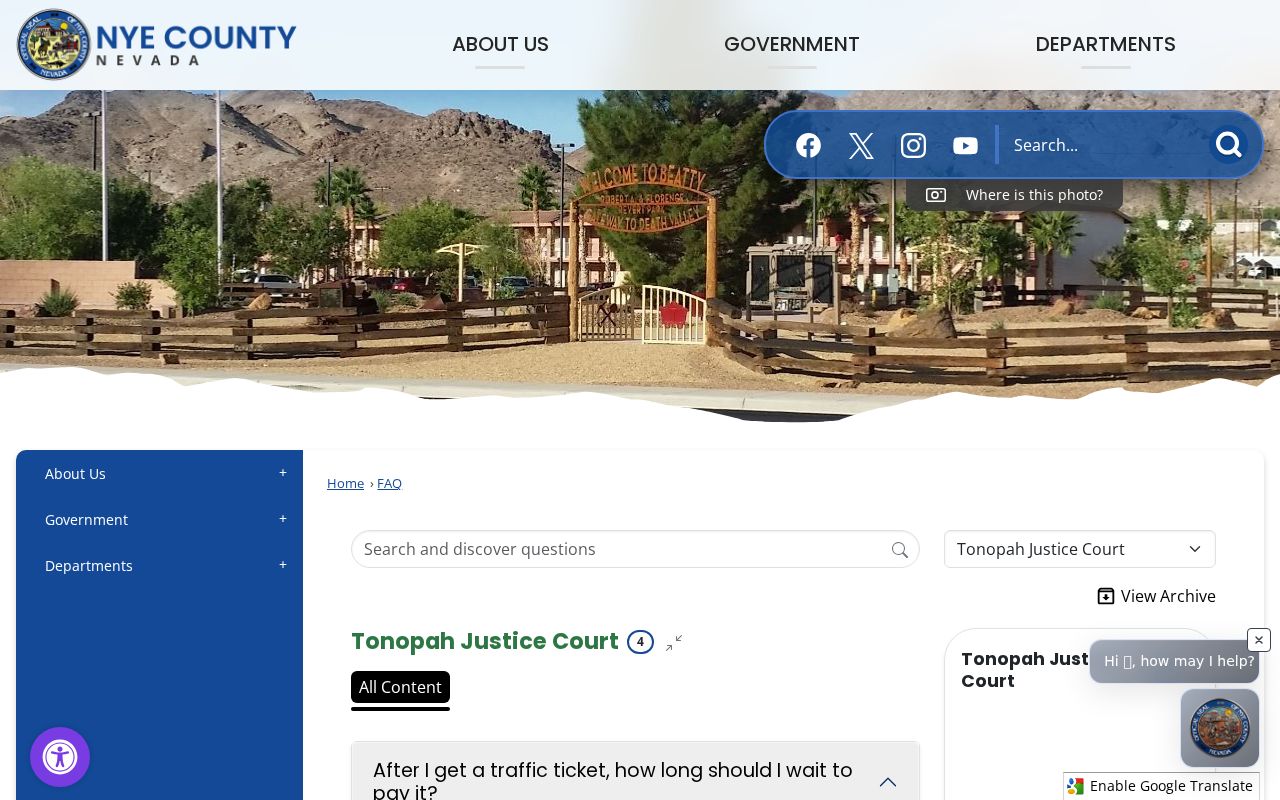1280x800 pixels.
Task: Follow the Home breadcrumb link
Action: (345, 483)
